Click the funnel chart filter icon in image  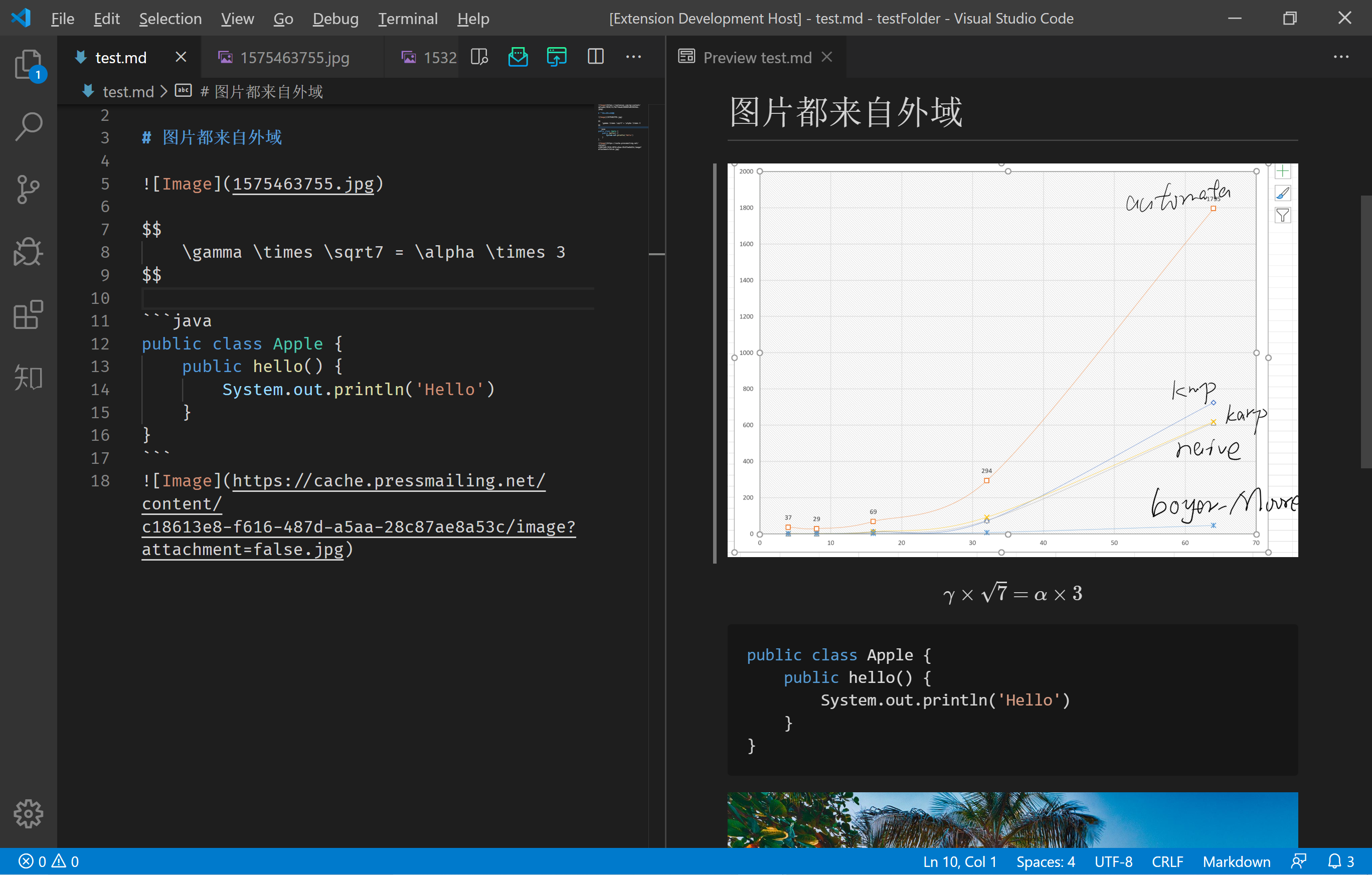(x=1283, y=215)
